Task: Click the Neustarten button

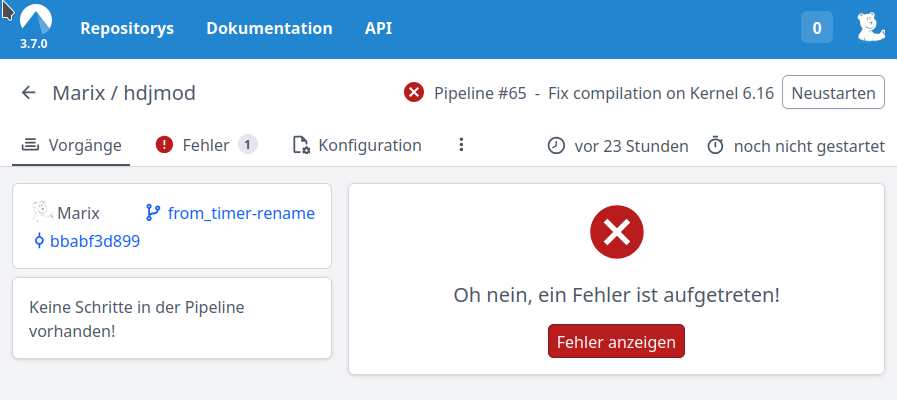Action: [x=834, y=93]
